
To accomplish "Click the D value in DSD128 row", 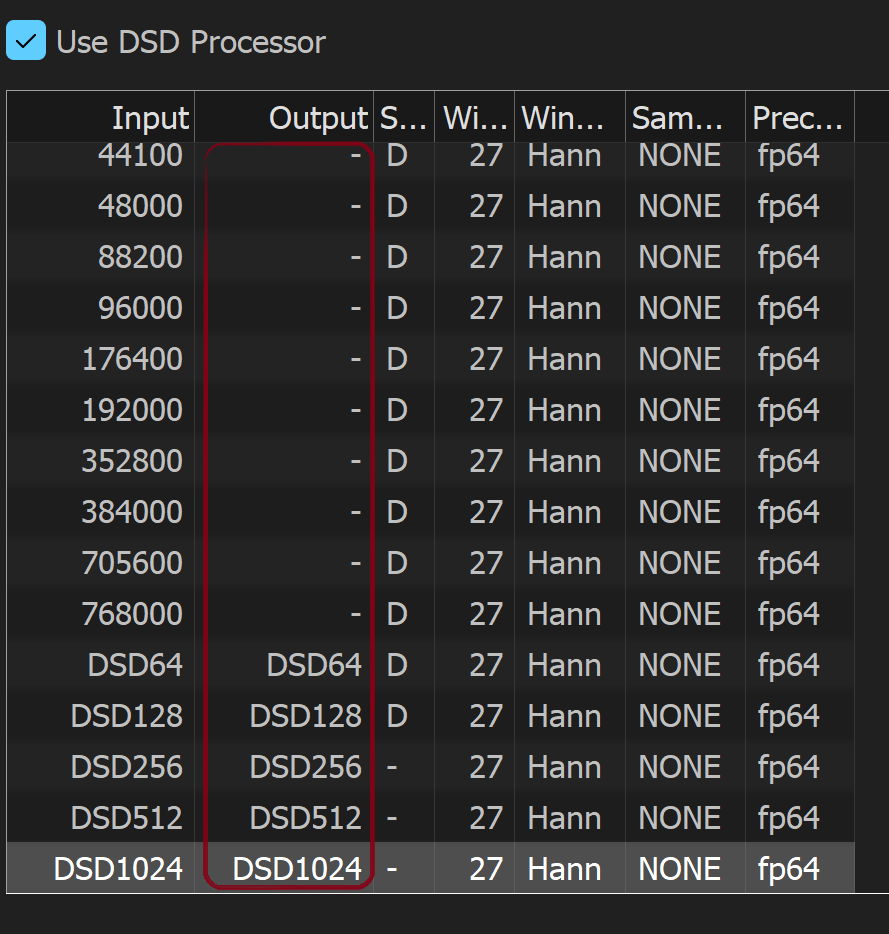I will click(397, 716).
